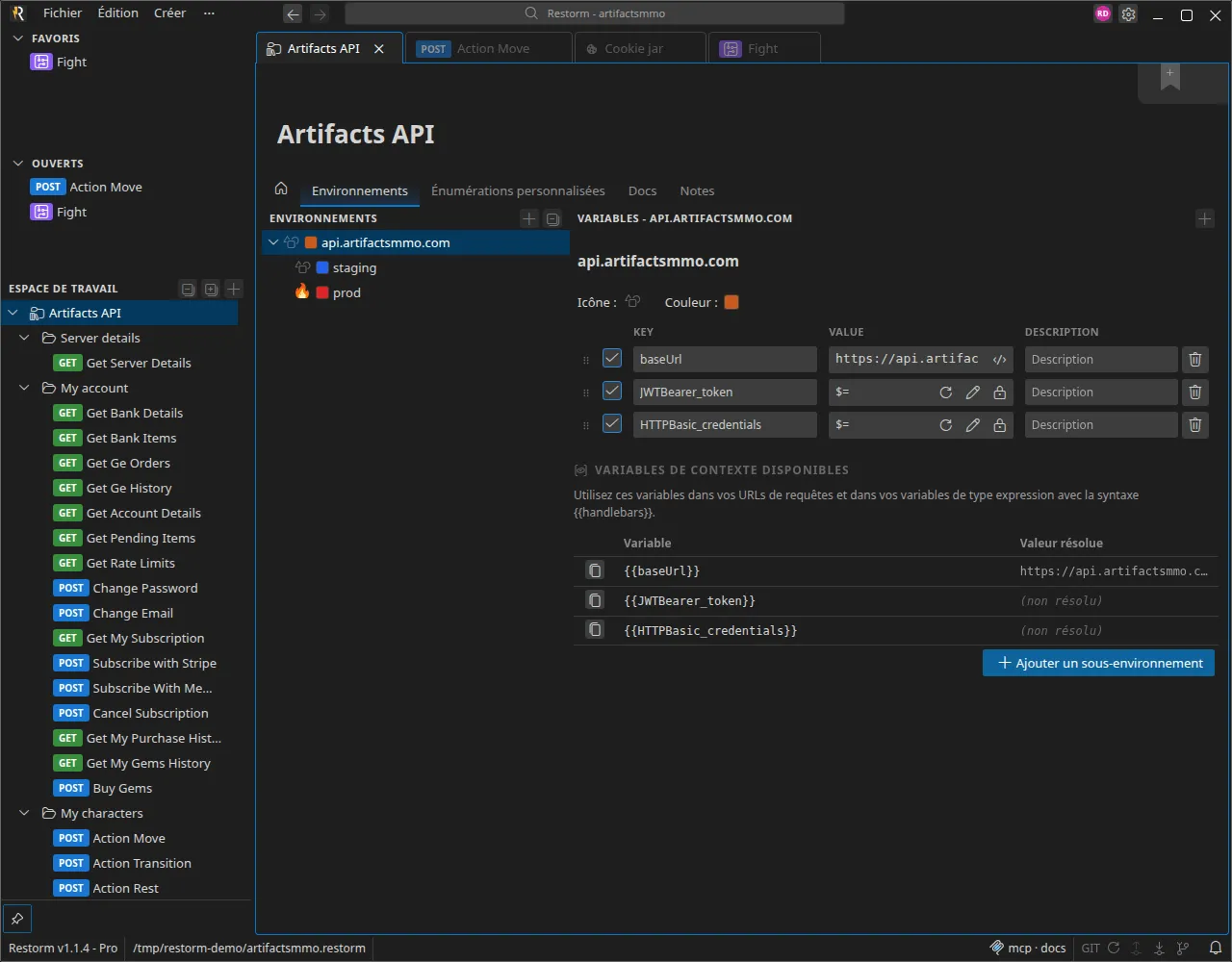
Task: Refresh Git status in the status bar
Action: pos(1114,949)
